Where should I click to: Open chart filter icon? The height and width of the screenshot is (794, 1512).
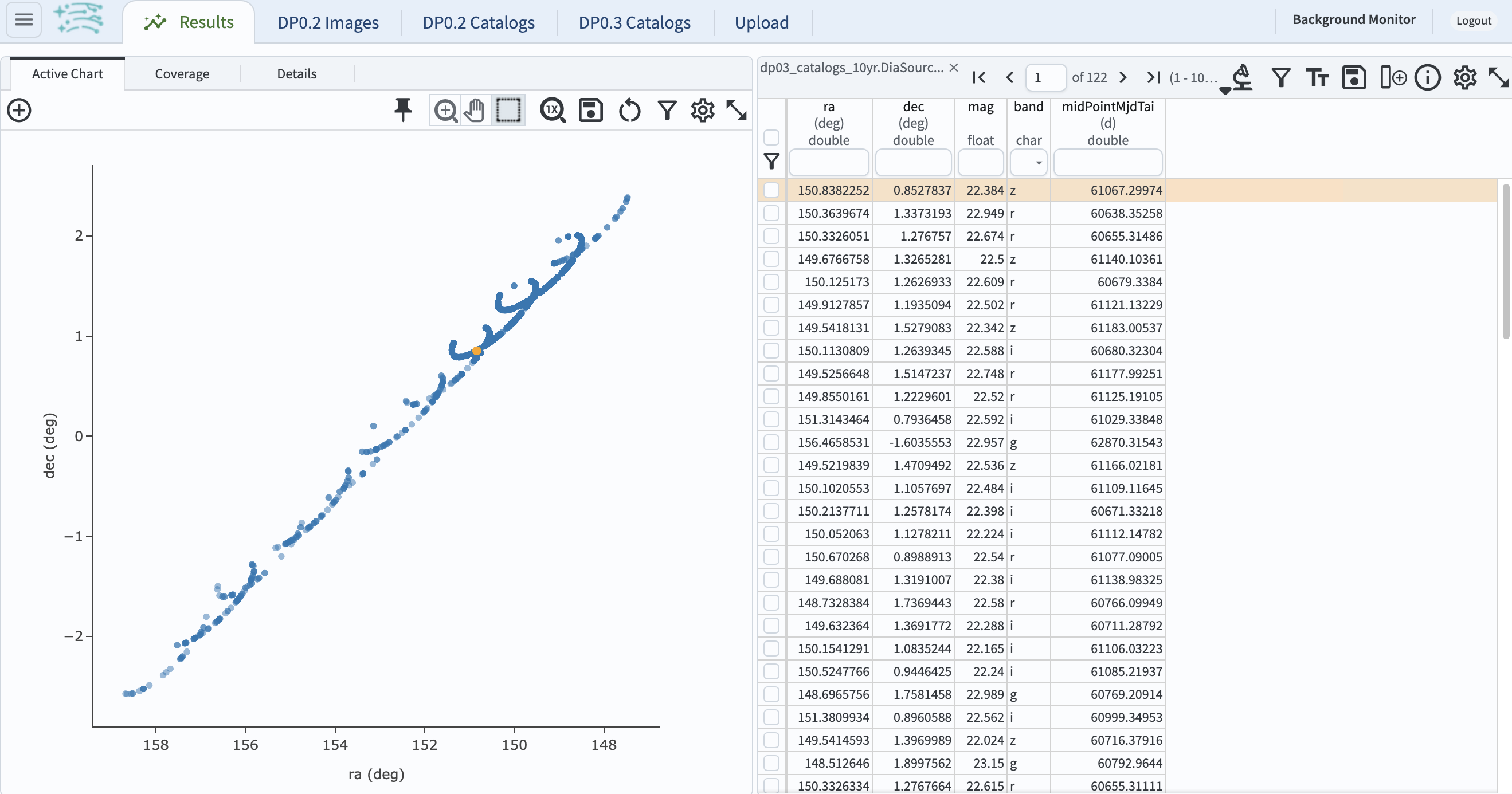click(x=667, y=111)
